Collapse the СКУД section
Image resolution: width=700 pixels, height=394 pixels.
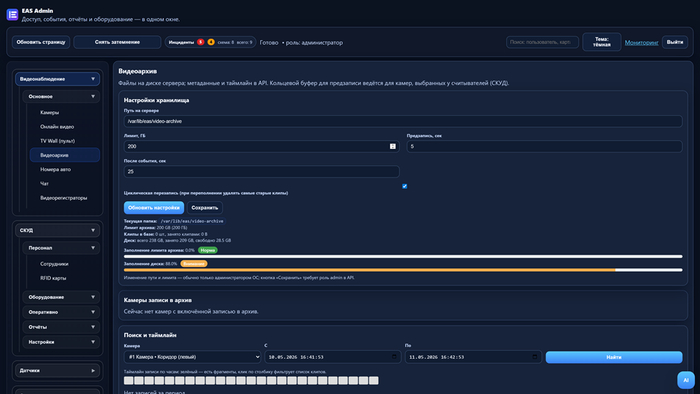[x=58, y=230]
